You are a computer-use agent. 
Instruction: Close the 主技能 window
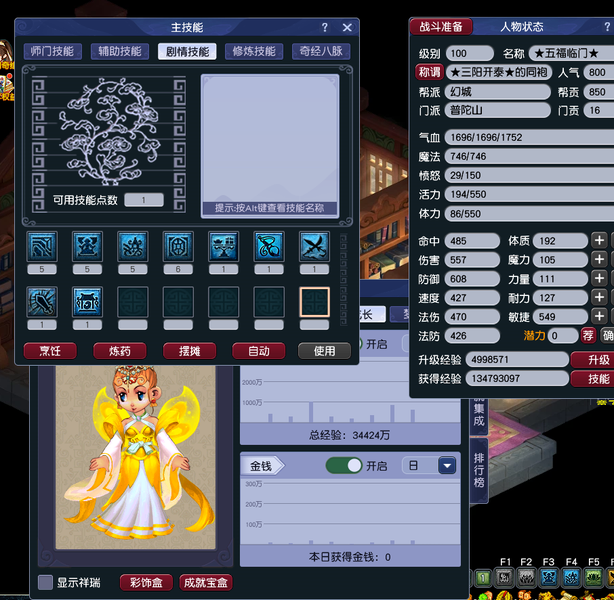pyautogui.click(x=347, y=27)
